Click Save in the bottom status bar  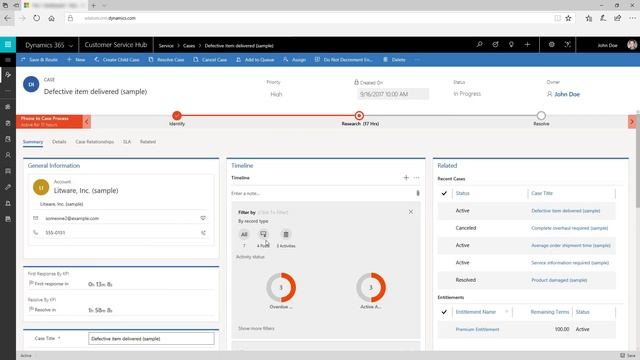click(628, 356)
